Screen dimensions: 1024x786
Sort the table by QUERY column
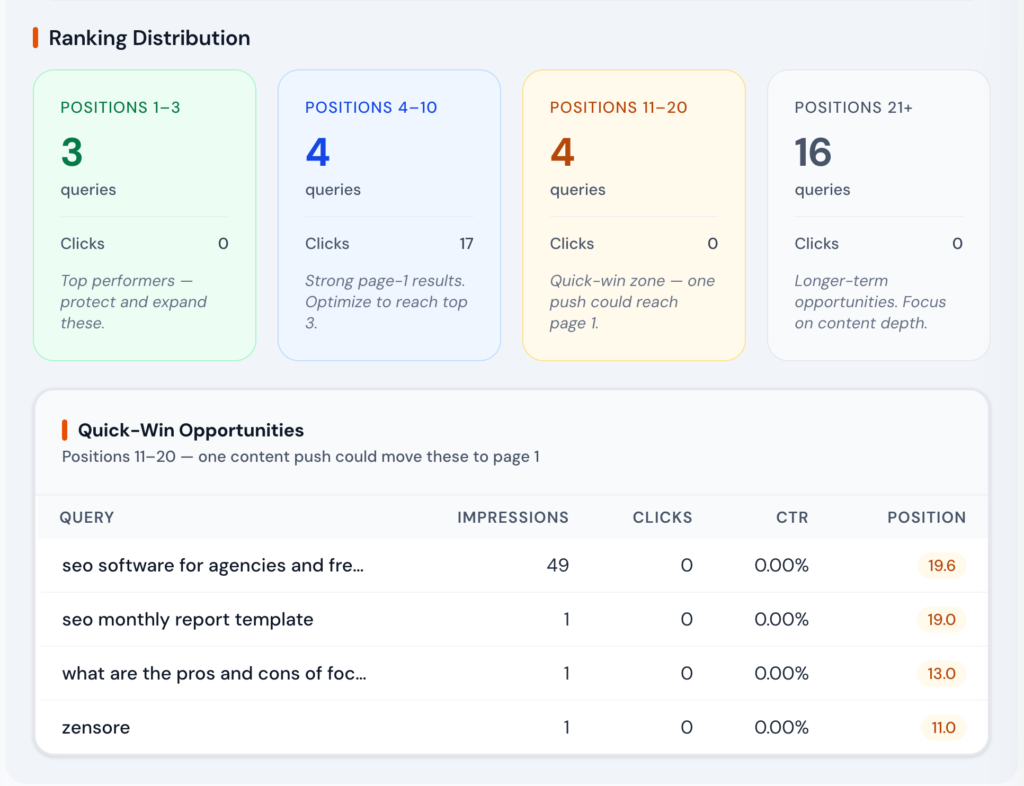[x=87, y=517]
